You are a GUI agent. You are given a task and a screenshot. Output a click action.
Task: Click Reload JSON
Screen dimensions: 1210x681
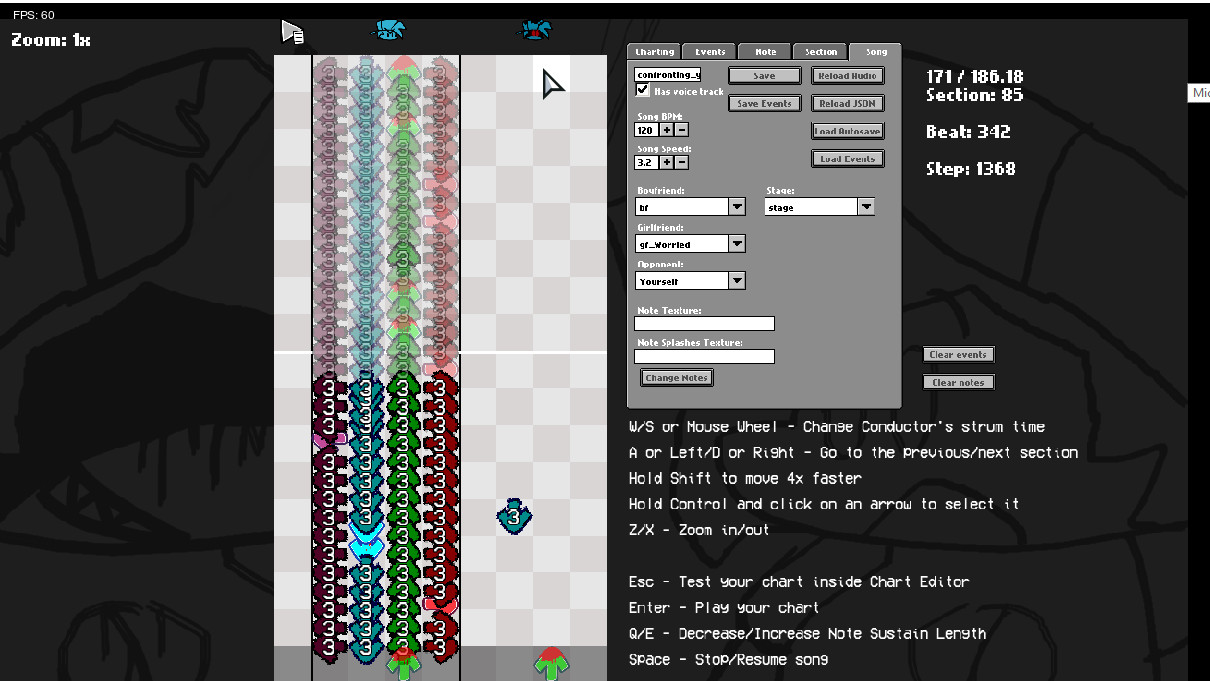(x=847, y=103)
